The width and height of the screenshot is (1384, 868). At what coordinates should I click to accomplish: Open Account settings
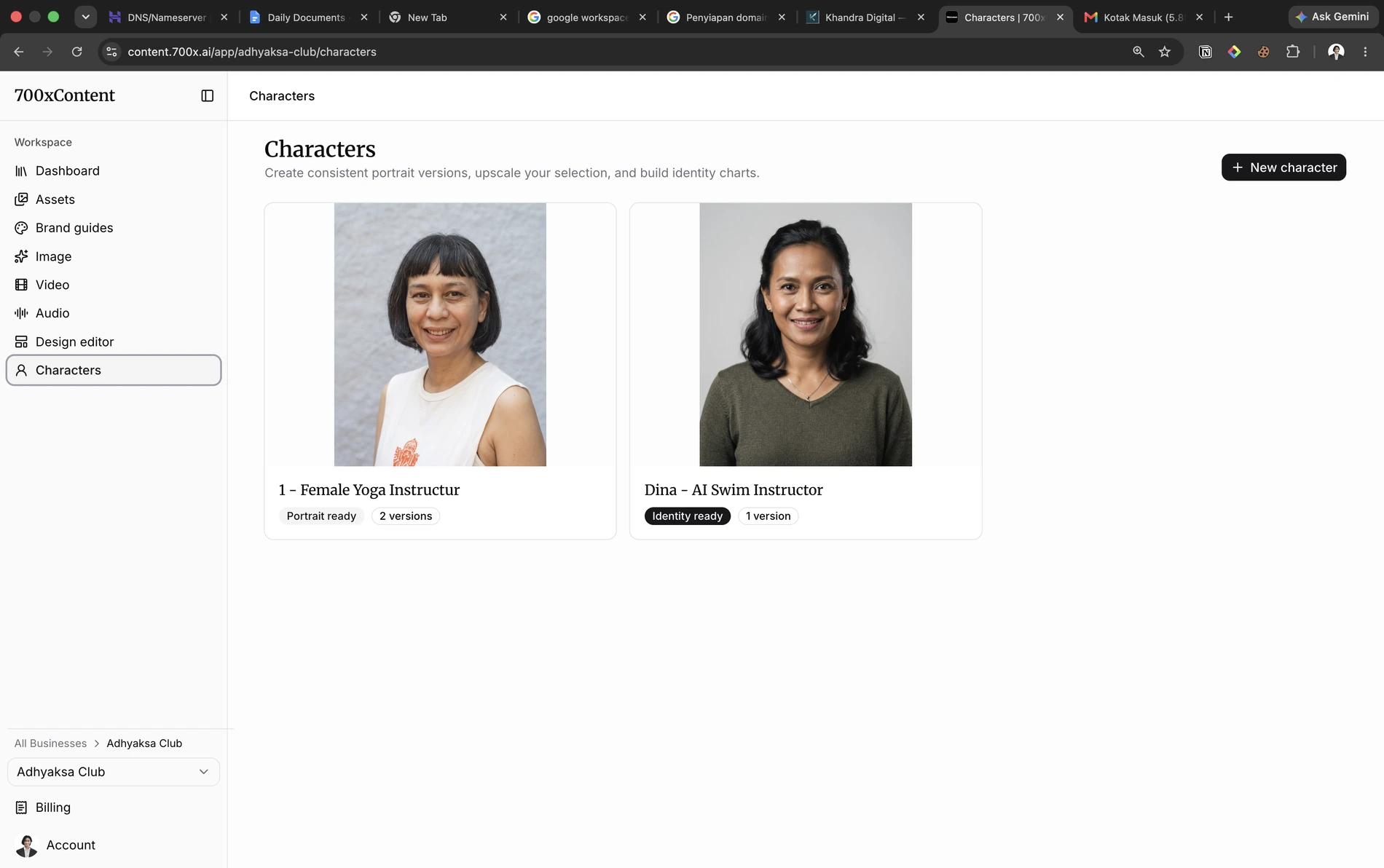click(114, 845)
